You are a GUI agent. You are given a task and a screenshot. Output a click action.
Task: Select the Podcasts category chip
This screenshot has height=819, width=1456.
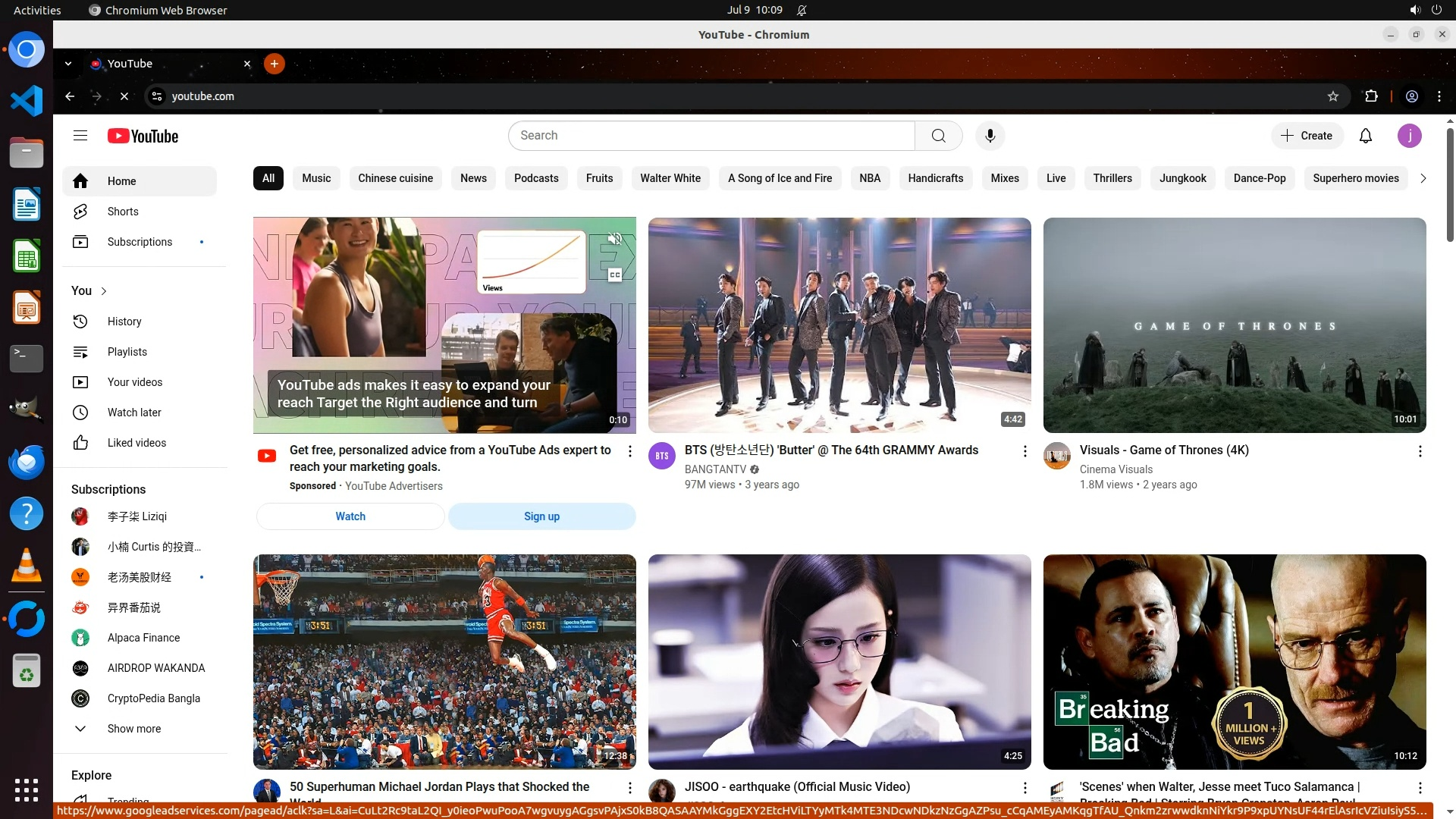[535, 178]
